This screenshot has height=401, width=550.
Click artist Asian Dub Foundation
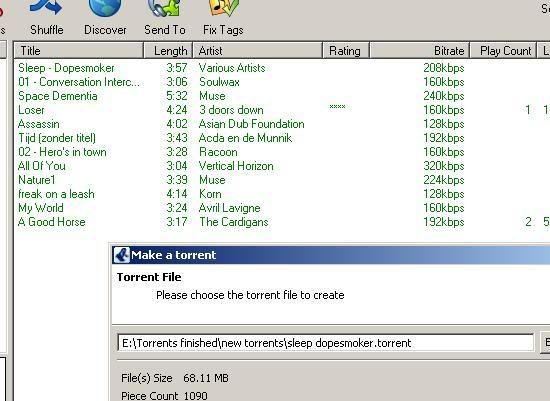251,124
